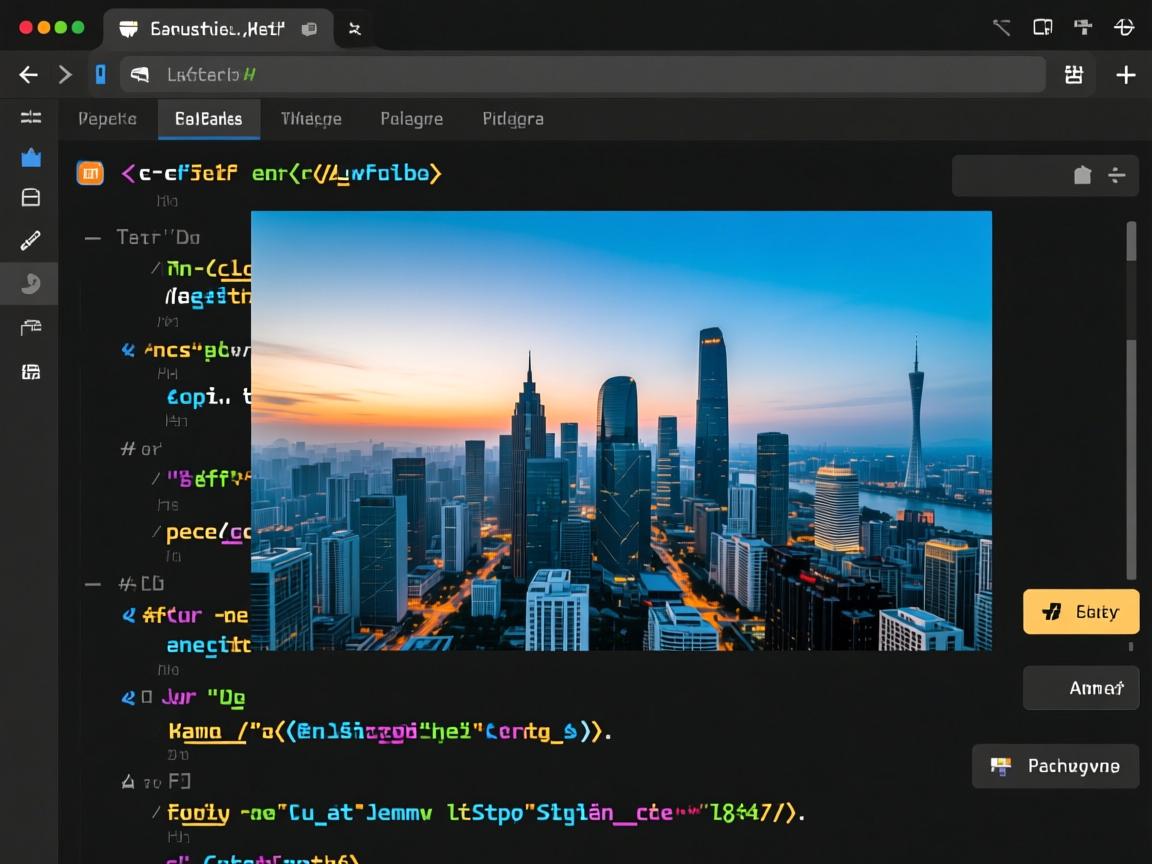
Task: Collapse the Tatr"Do section
Action: point(93,238)
